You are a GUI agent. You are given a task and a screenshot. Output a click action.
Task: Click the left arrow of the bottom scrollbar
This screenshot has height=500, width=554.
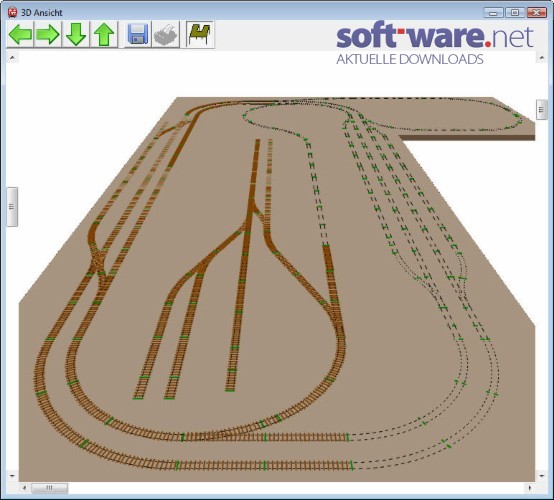click(x=24, y=488)
